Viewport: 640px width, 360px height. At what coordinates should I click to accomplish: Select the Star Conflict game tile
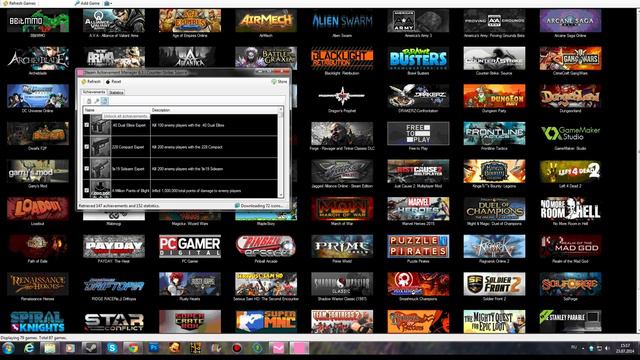[114, 322]
